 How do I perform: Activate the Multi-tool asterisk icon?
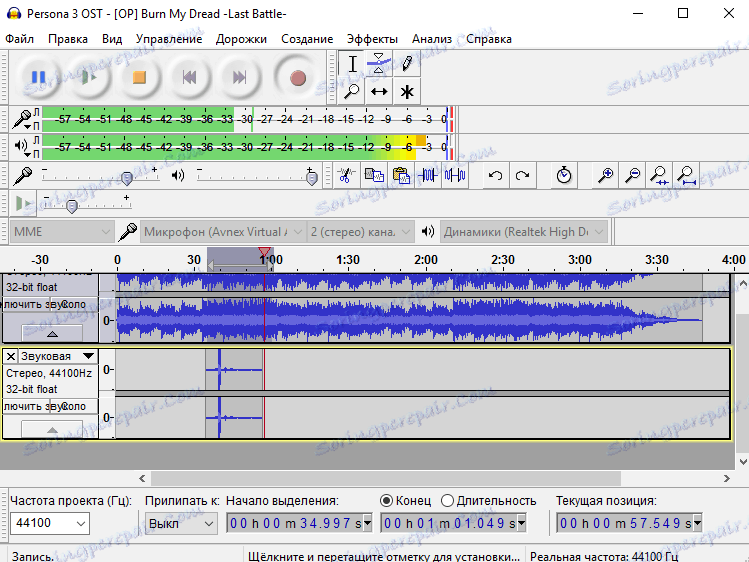407,91
